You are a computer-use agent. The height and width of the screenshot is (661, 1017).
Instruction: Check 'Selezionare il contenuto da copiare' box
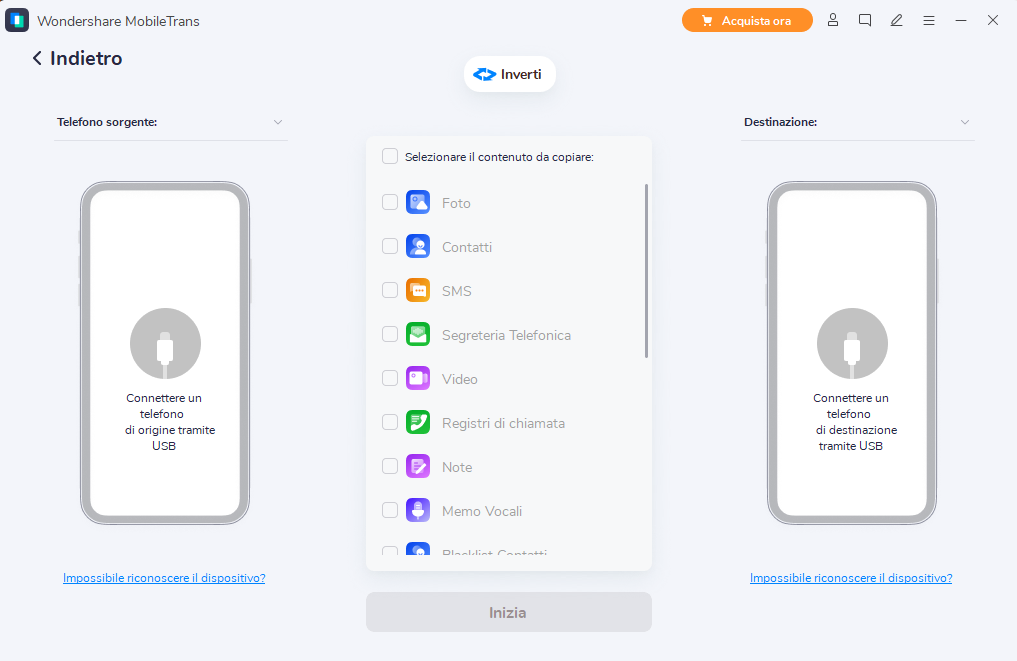point(390,156)
